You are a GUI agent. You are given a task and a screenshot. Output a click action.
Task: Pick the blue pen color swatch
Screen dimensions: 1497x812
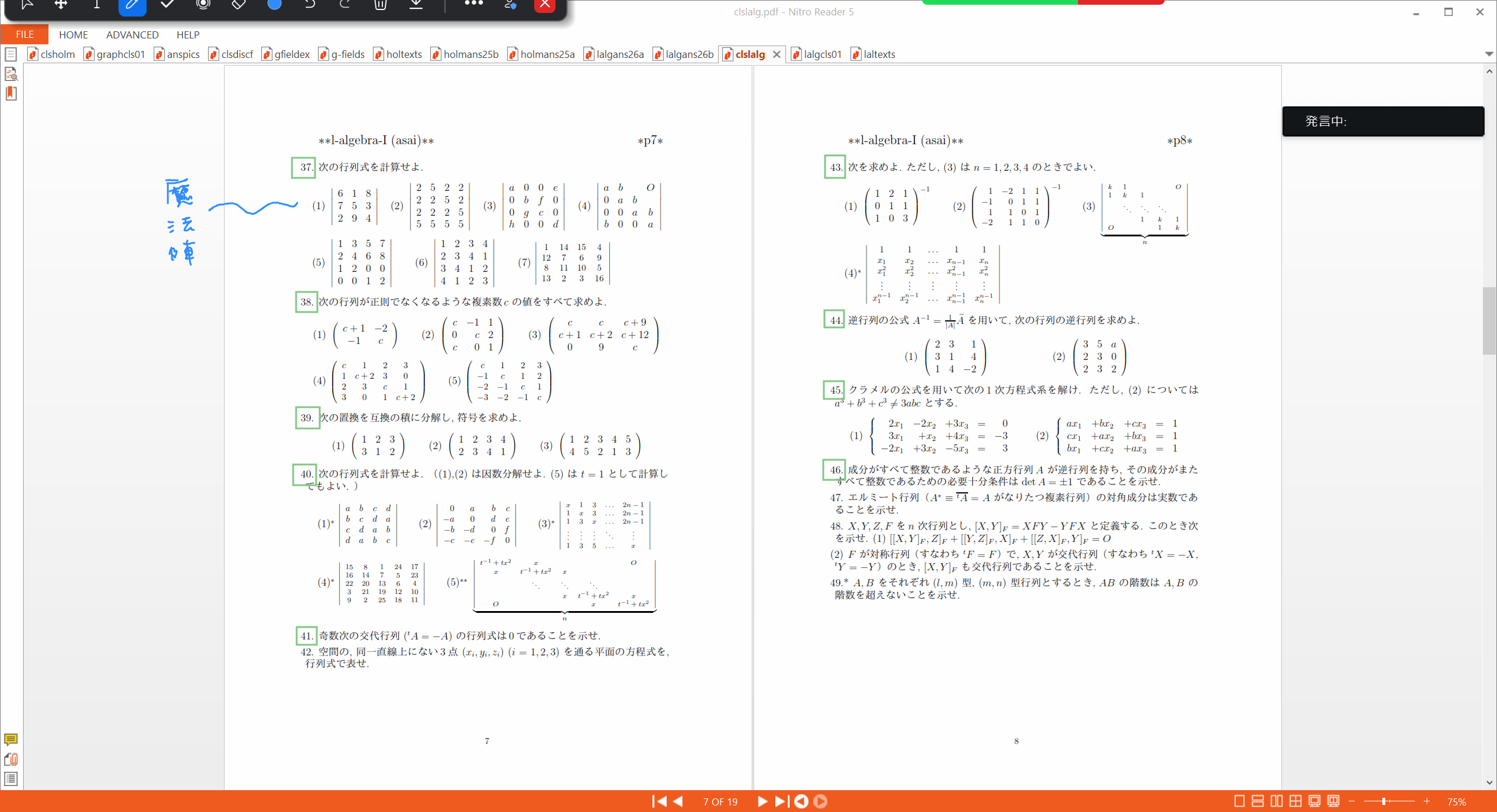coord(274,4)
